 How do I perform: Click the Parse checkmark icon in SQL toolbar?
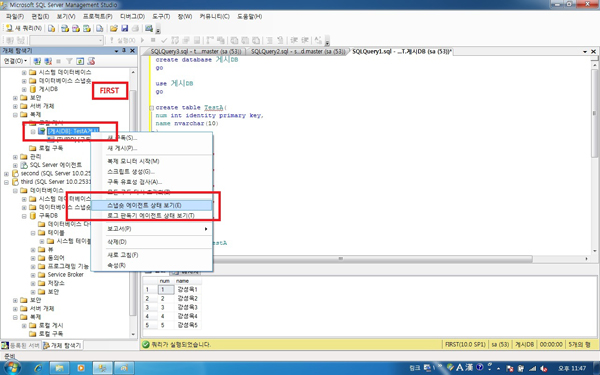pyautogui.click(x=164, y=40)
